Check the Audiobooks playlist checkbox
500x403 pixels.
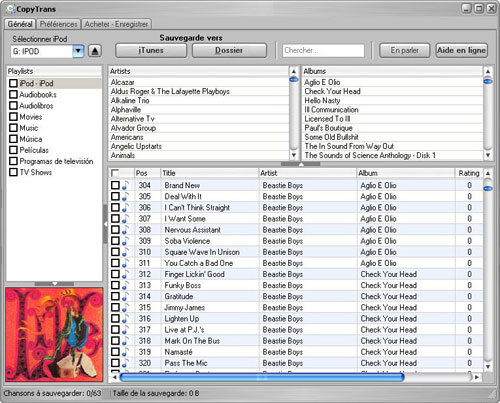[13, 94]
